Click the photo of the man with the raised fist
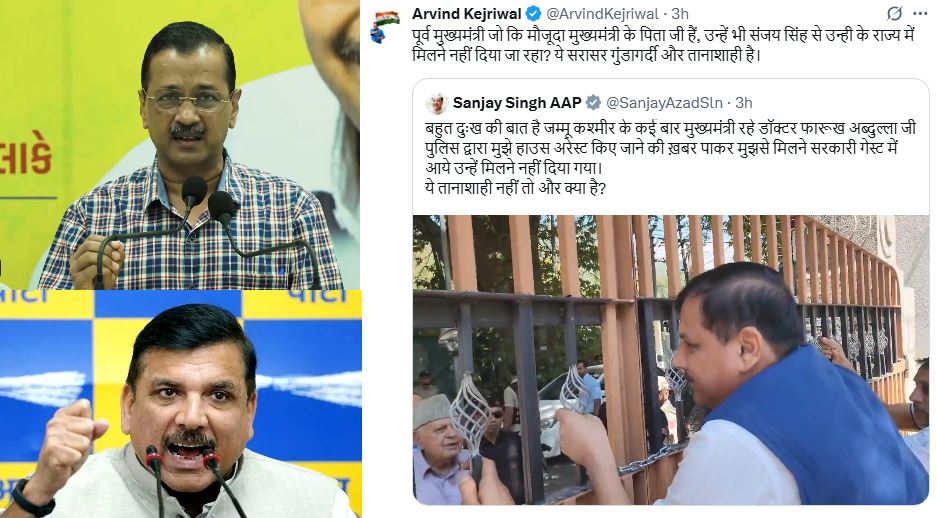 tap(180, 404)
